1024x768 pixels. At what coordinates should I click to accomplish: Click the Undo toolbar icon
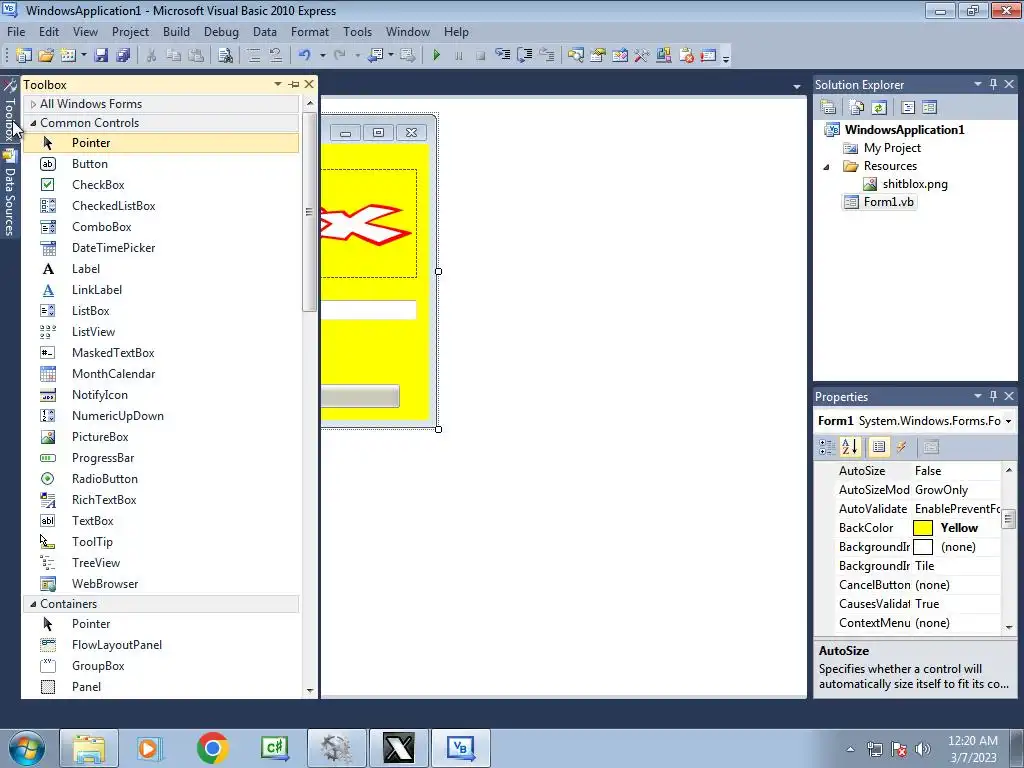[304, 56]
